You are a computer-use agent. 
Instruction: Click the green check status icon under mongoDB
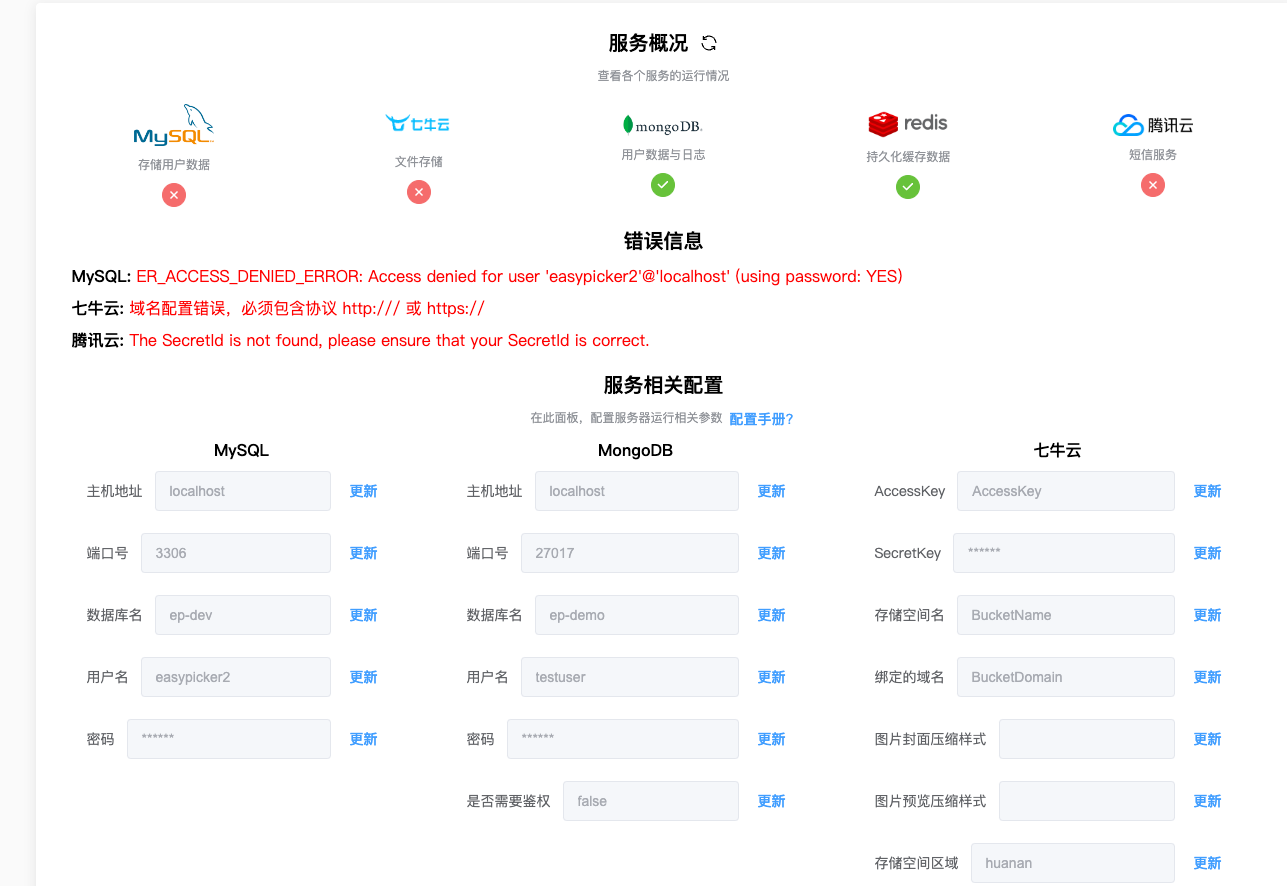click(663, 185)
